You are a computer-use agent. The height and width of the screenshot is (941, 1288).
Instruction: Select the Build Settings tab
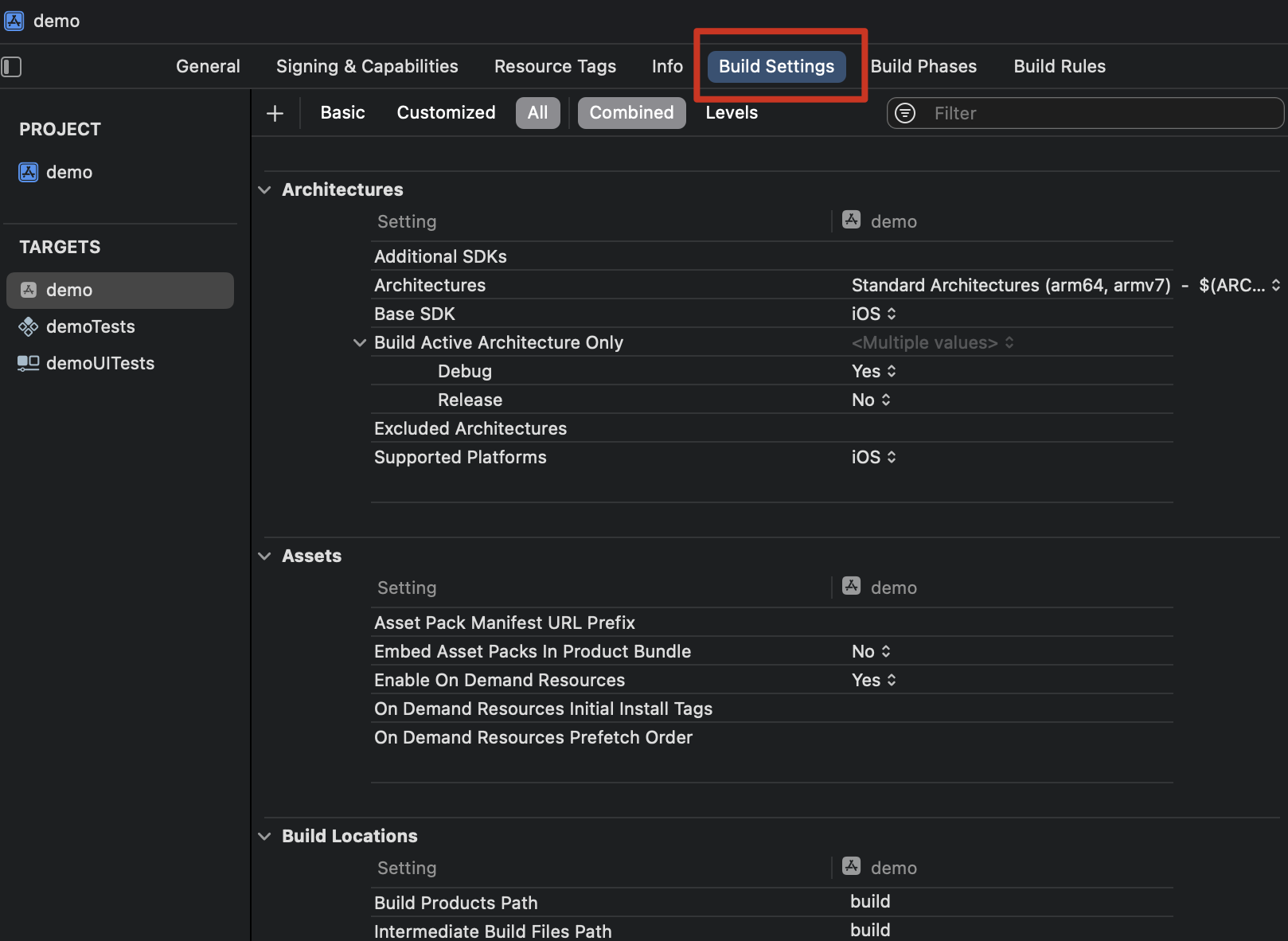click(x=777, y=66)
